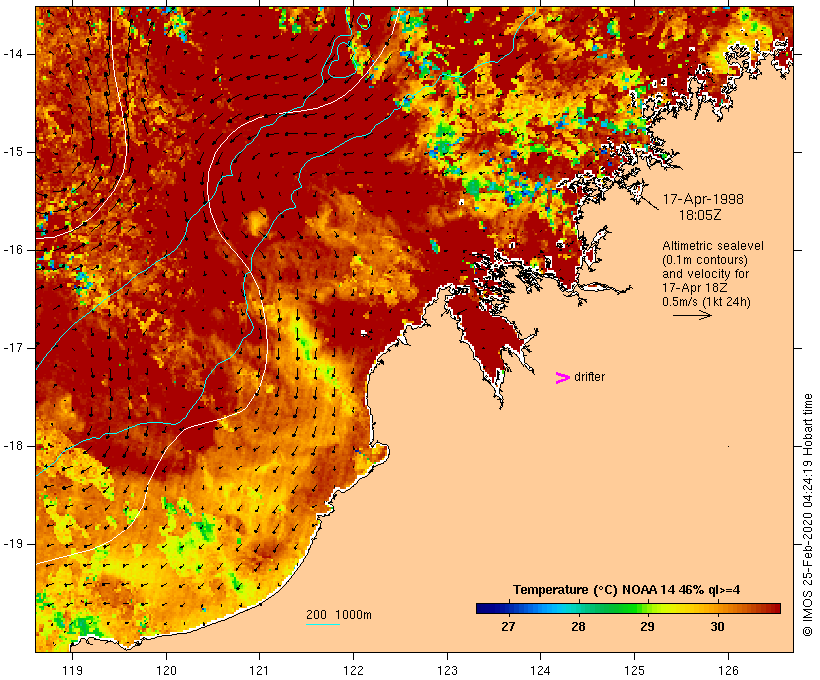
Task: Click the '-15' latitude axis label
Action: click(x=12, y=152)
